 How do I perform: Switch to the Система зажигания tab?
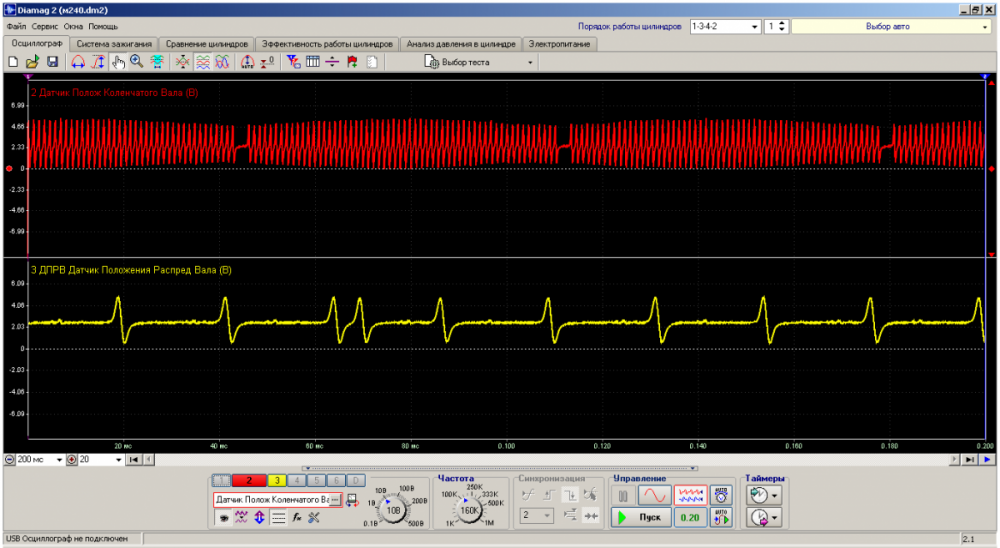pyautogui.click(x=114, y=44)
